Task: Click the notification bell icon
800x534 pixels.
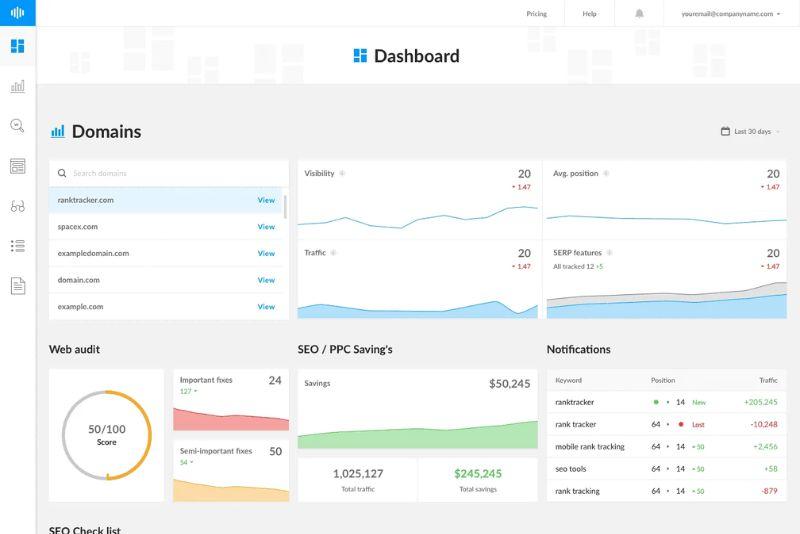Action: 639,14
